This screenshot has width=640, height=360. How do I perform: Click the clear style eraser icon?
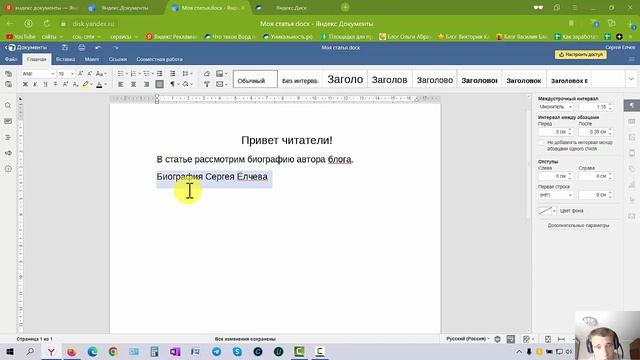[x=207, y=73]
